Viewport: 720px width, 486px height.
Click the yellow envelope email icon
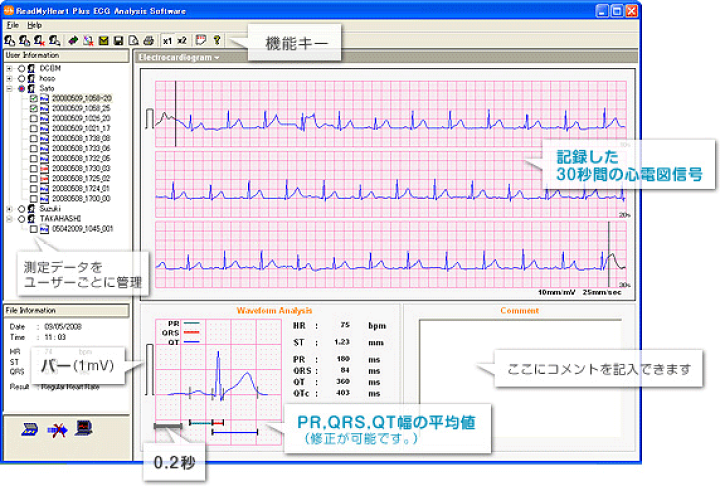103,41
